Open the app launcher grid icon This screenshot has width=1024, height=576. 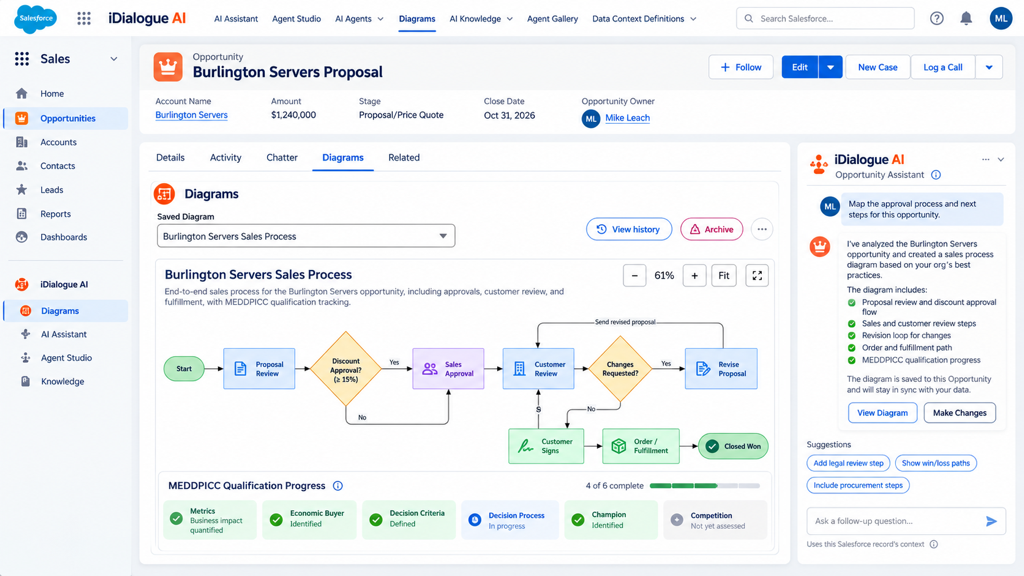(84, 18)
